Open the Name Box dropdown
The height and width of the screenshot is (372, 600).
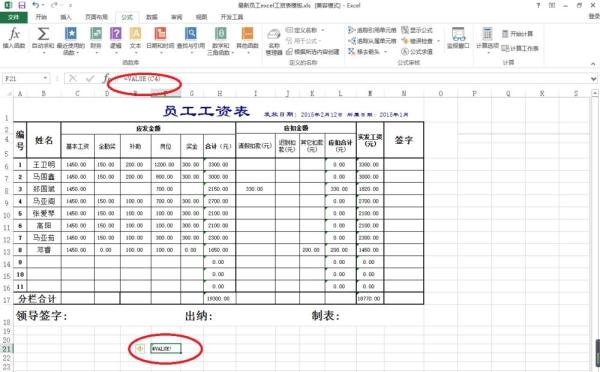pos(45,78)
